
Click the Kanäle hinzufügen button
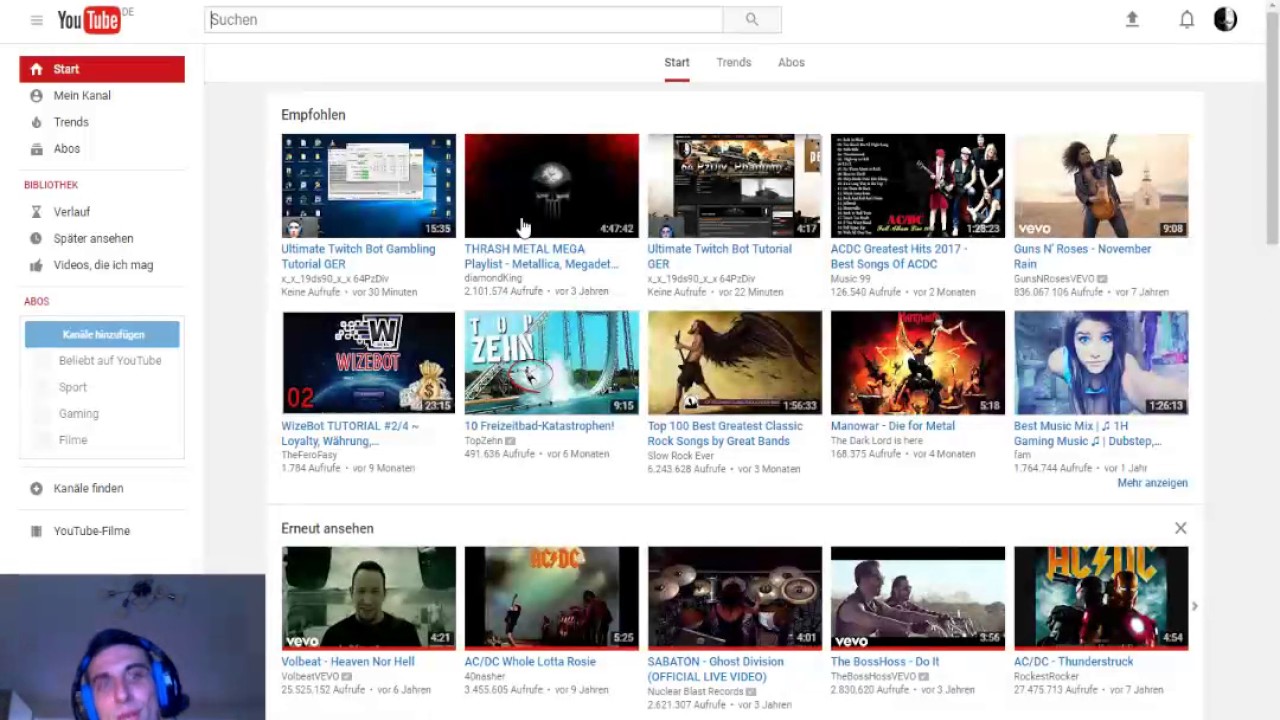(x=102, y=334)
